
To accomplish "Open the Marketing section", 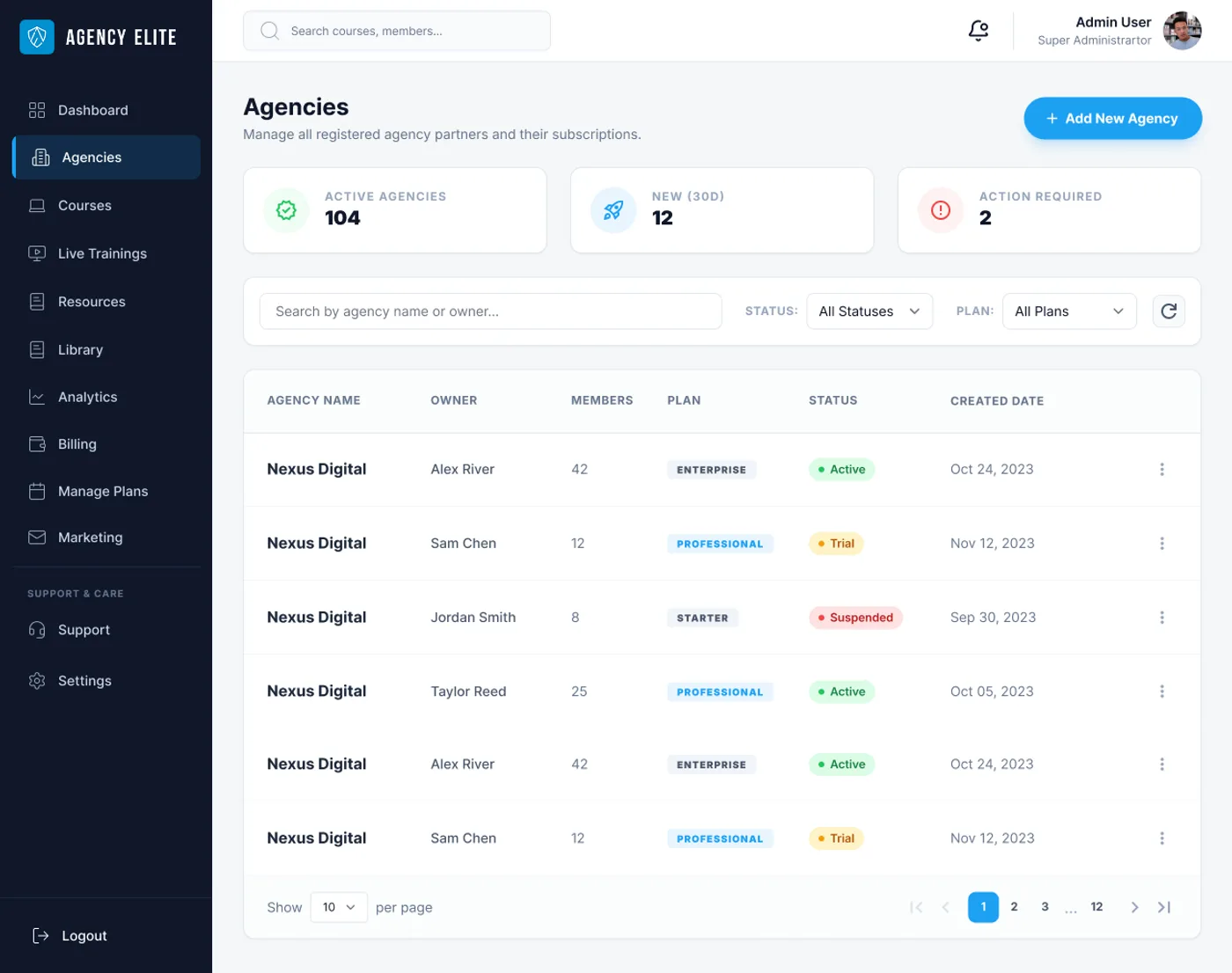I will 89,538.
